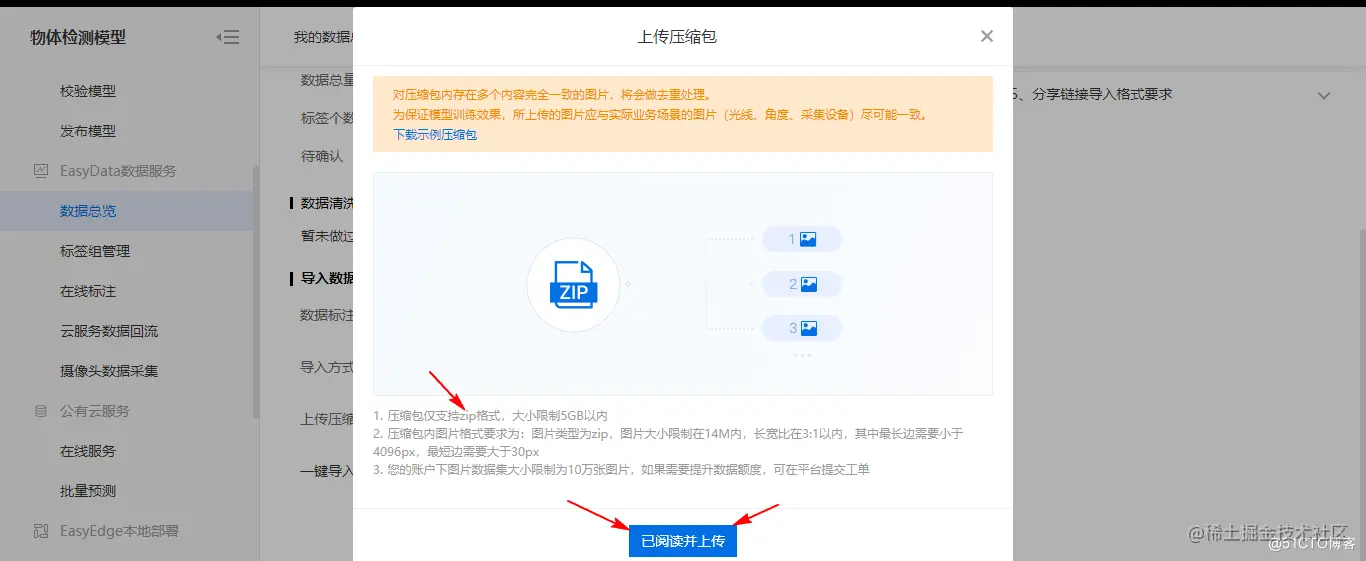
Task: Click image placeholder number 3
Action: [x=802, y=328]
